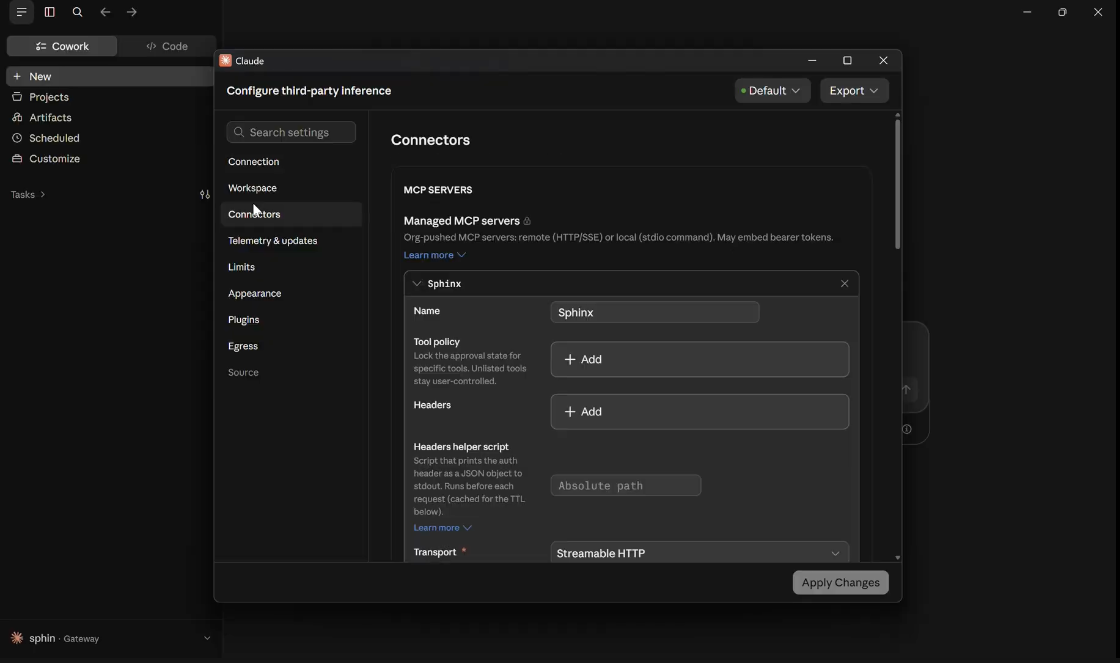This screenshot has width=1120, height=663.
Task: Click the Name field containing Sphinx
Action: (654, 312)
